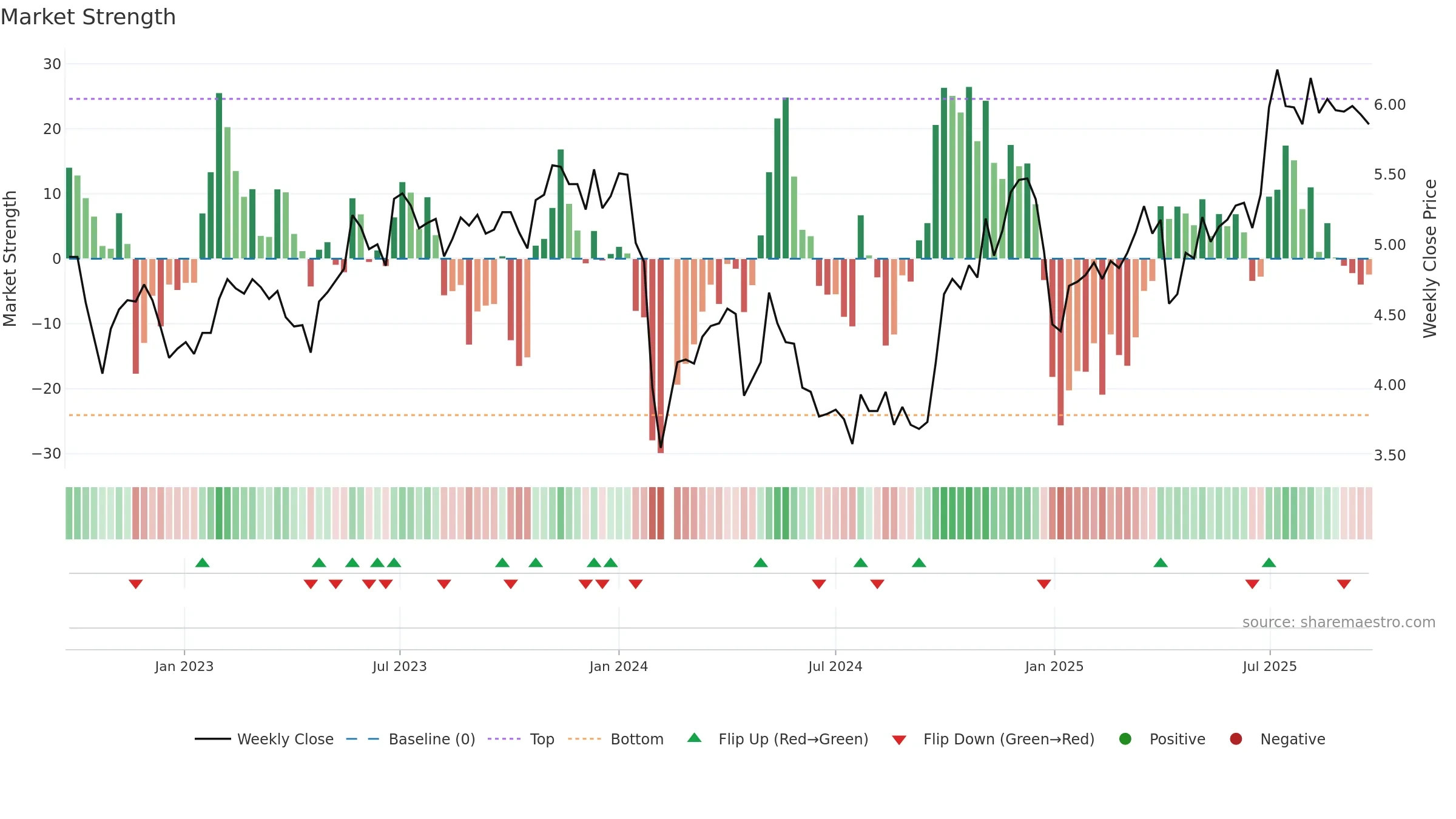1456x819 pixels.
Task: Click the 6.00 price axis value
Action: [1390, 105]
